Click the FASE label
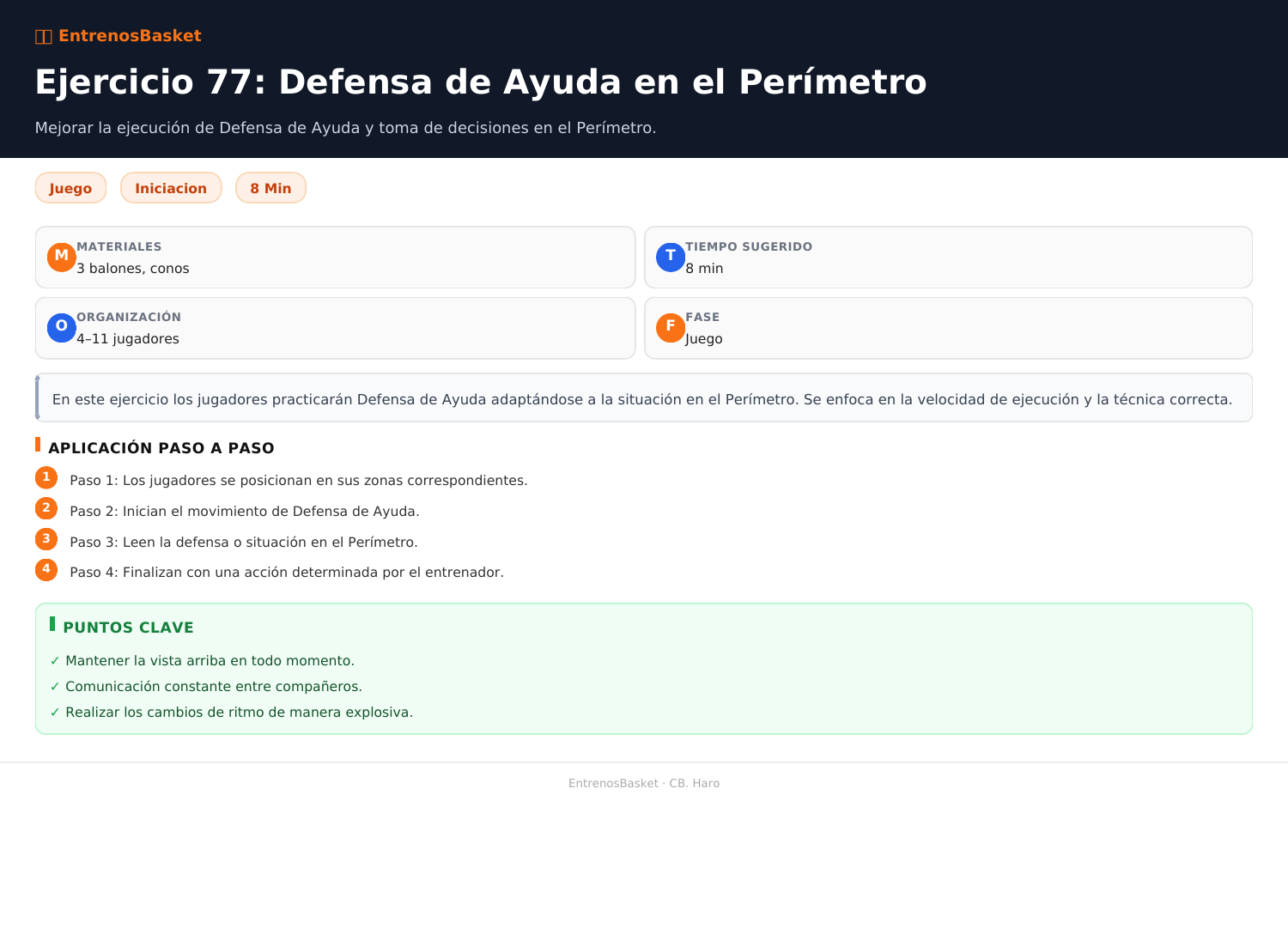Viewport: 1288px width, 934px height. coord(702,317)
